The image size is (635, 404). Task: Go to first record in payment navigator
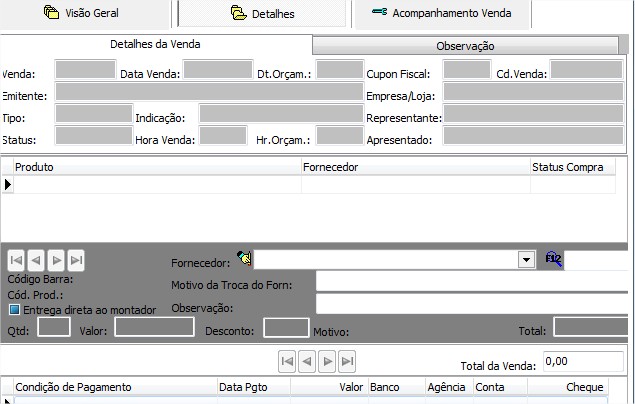click(287, 361)
